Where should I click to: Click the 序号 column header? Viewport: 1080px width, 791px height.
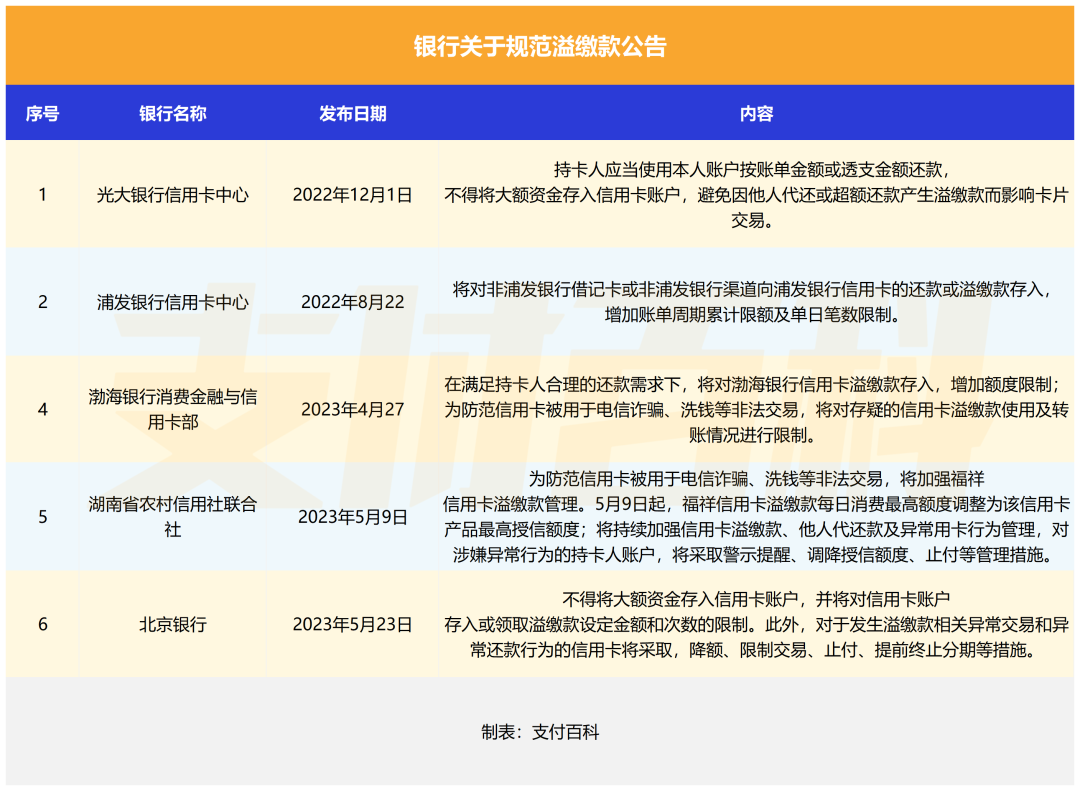[x=43, y=114]
